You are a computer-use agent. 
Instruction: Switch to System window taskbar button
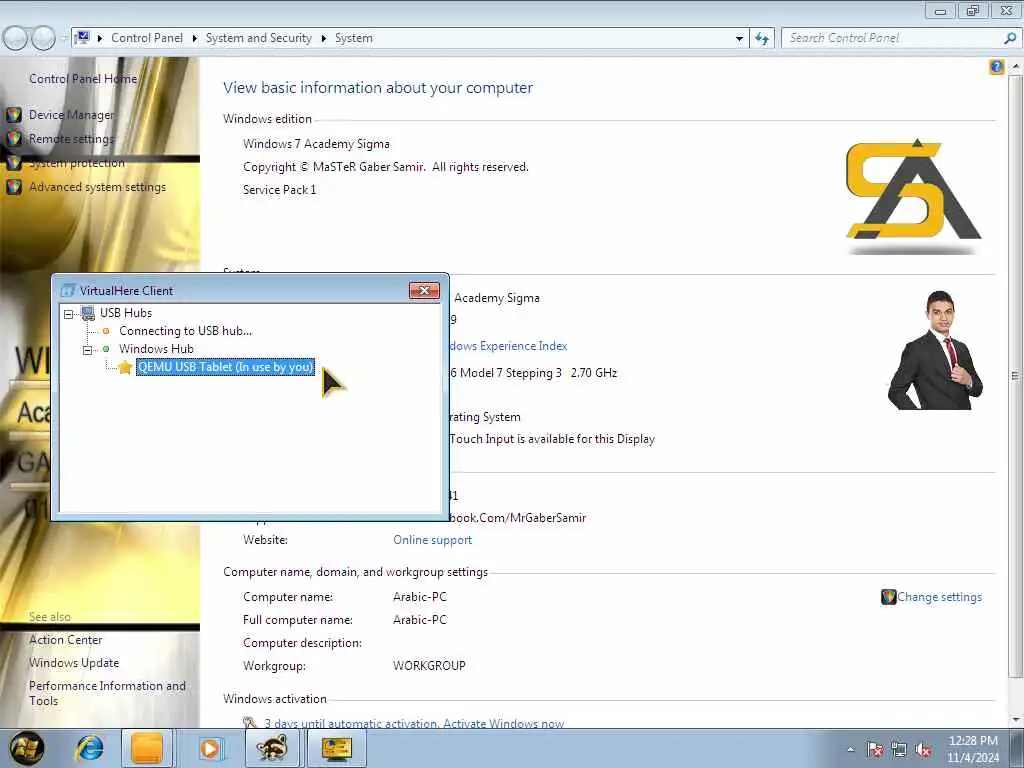[x=336, y=748]
